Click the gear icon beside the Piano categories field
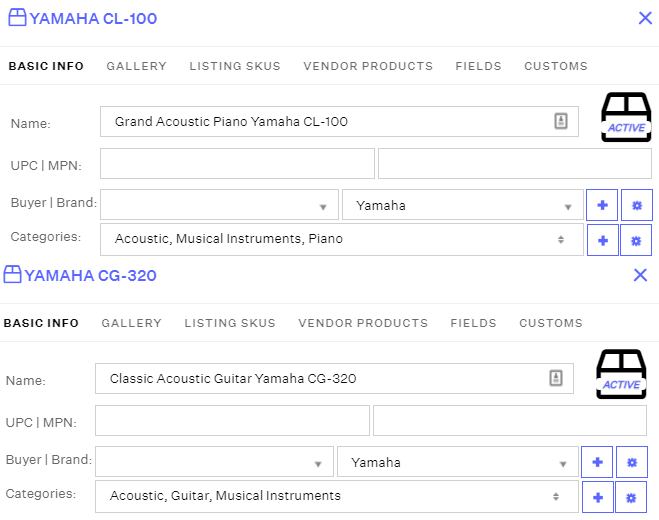The height and width of the screenshot is (520, 659). click(636, 240)
